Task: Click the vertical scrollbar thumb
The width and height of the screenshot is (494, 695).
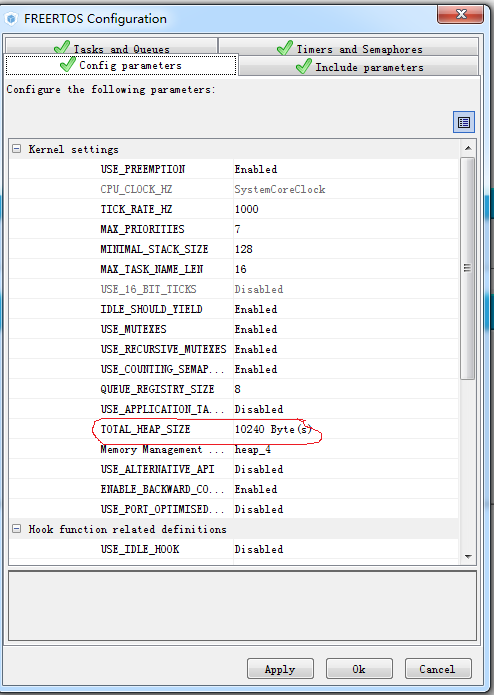Action: pyautogui.click(x=467, y=268)
